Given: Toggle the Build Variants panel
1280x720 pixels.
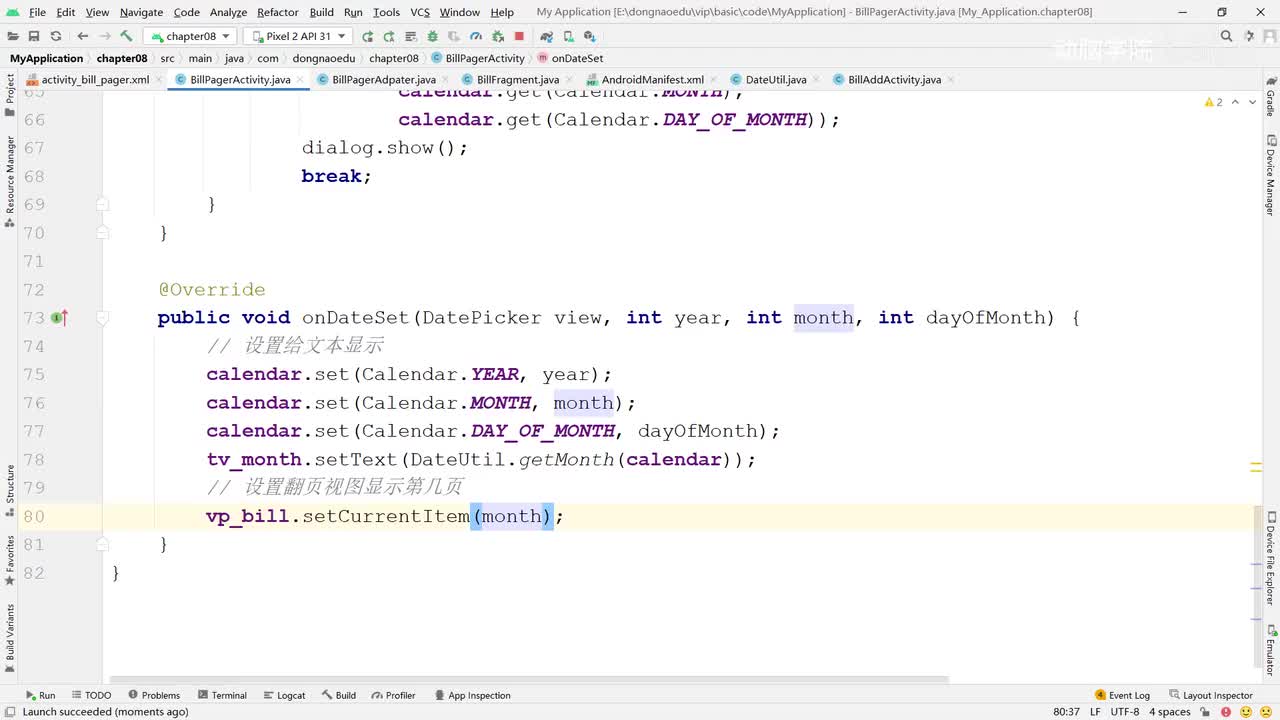Looking at the screenshot, I should 10,638.
